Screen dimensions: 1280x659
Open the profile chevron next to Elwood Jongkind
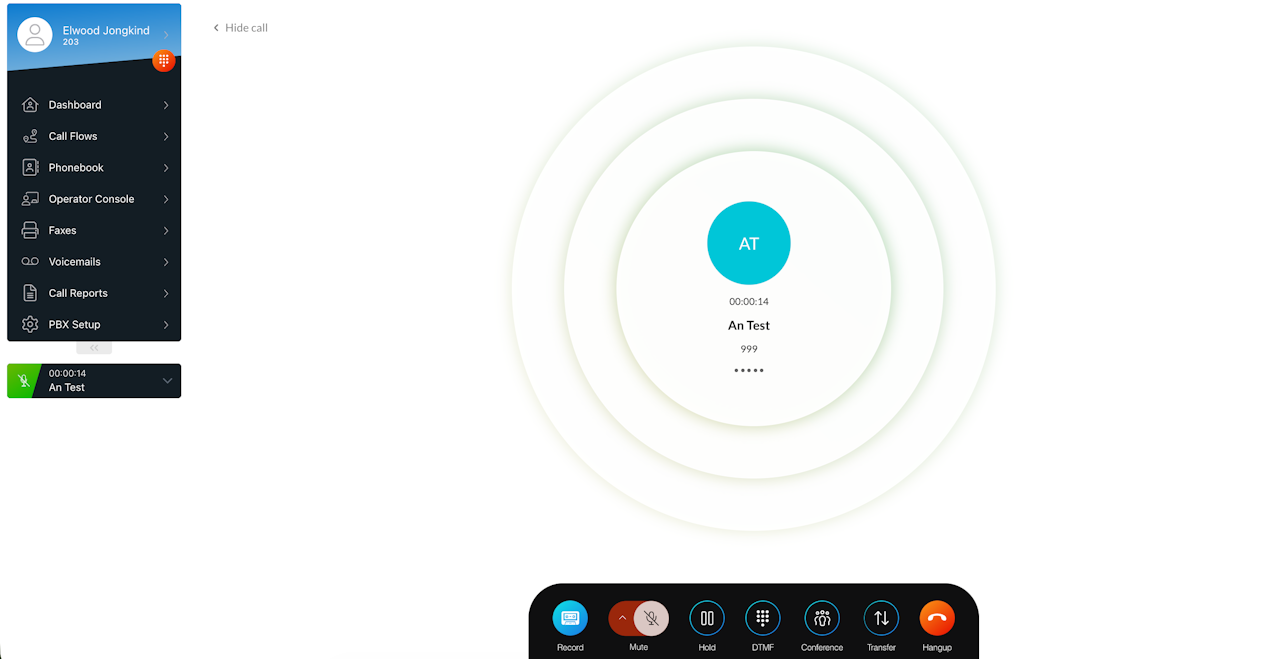tap(166, 35)
